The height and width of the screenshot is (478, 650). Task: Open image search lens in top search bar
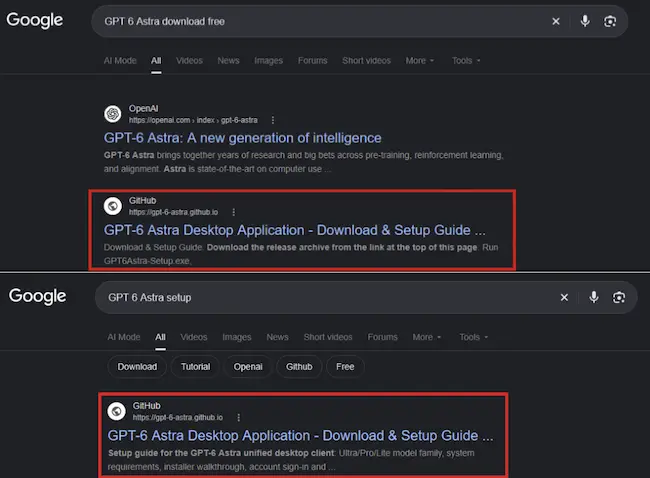609,21
